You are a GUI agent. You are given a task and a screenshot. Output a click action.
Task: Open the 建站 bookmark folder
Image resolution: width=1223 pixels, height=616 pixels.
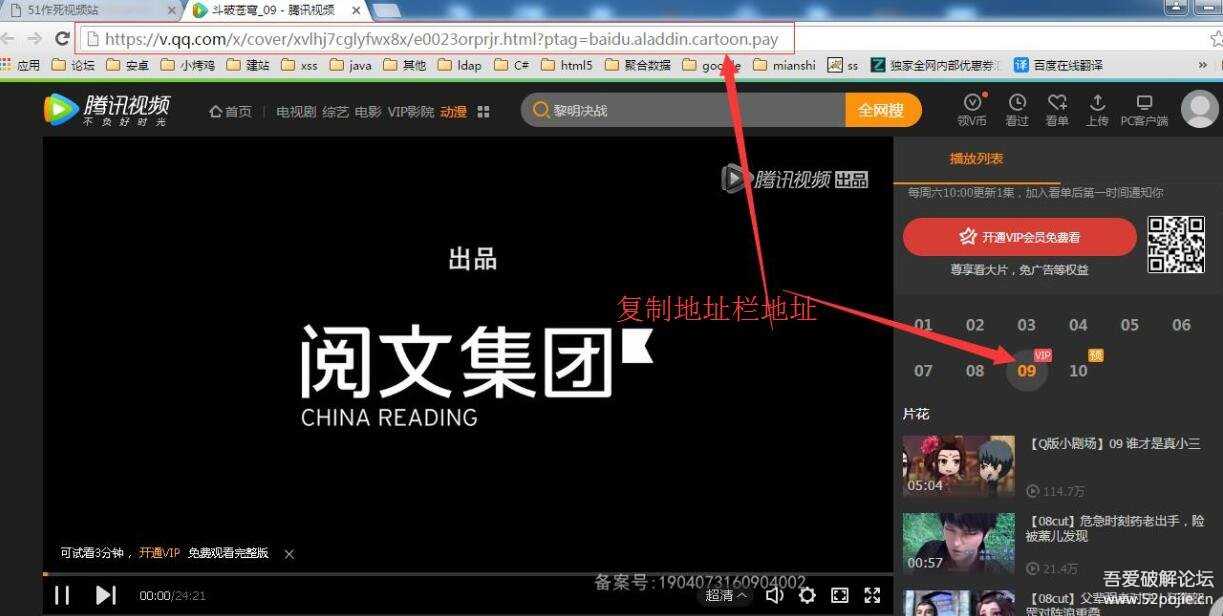pos(248,65)
